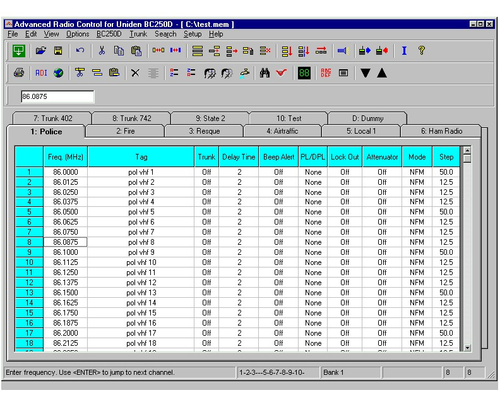
Task: Click the blue flashlight icon
Action: (x=342, y=51)
